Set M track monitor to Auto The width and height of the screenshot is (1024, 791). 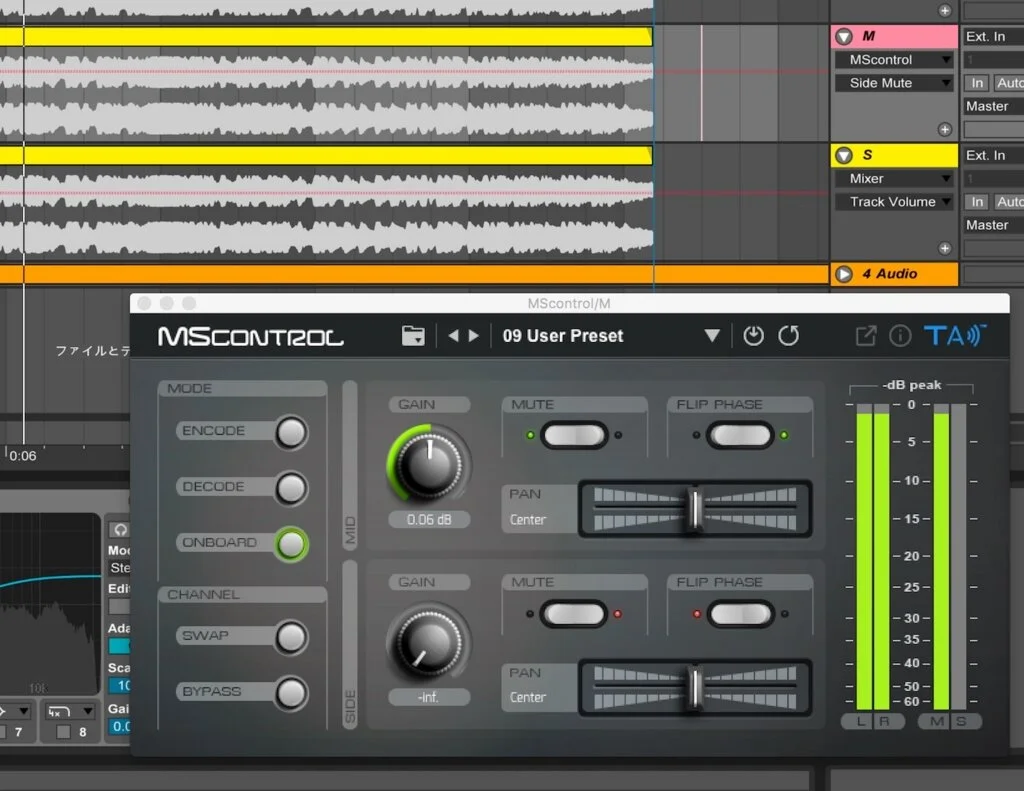1009,83
